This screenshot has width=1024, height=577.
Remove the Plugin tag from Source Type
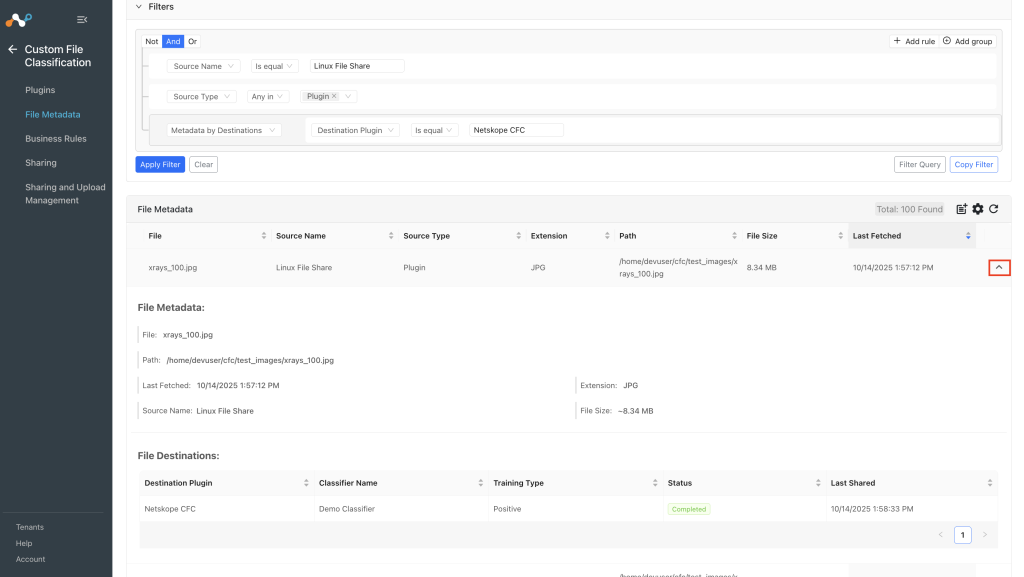click(x=334, y=96)
